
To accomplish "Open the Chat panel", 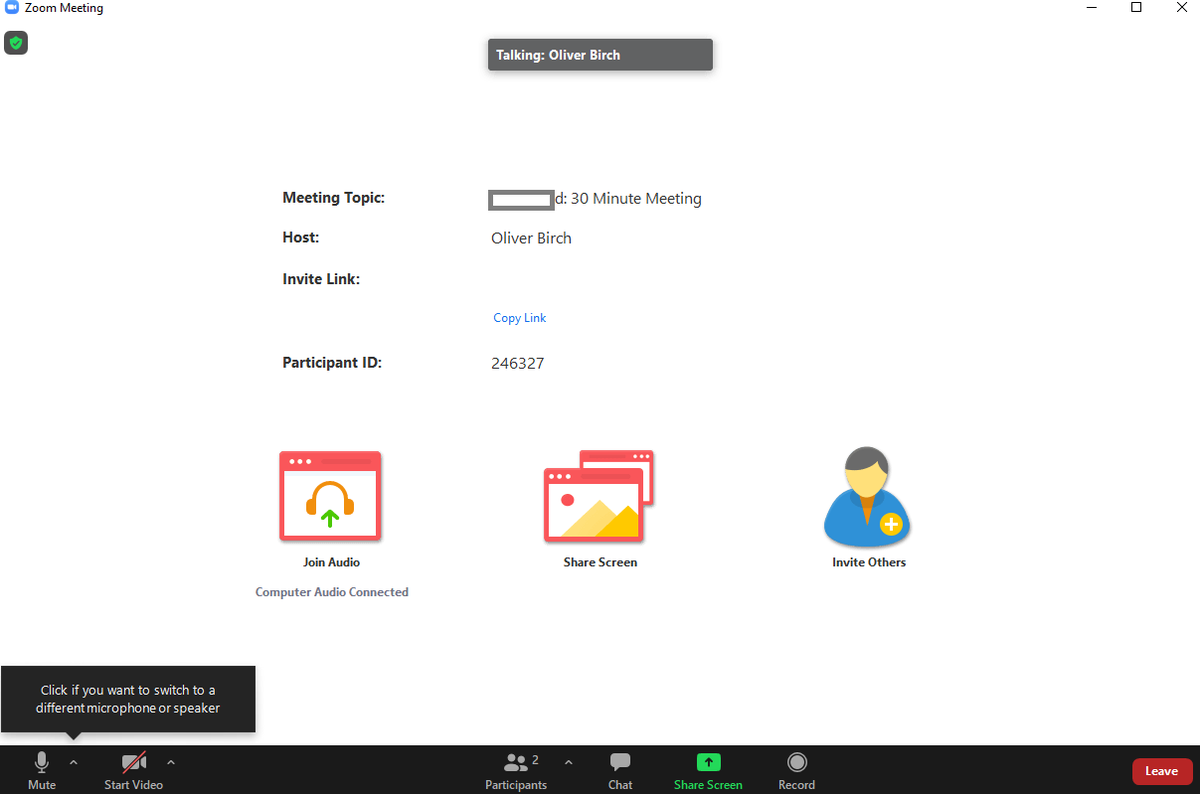I will coord(620,771).
